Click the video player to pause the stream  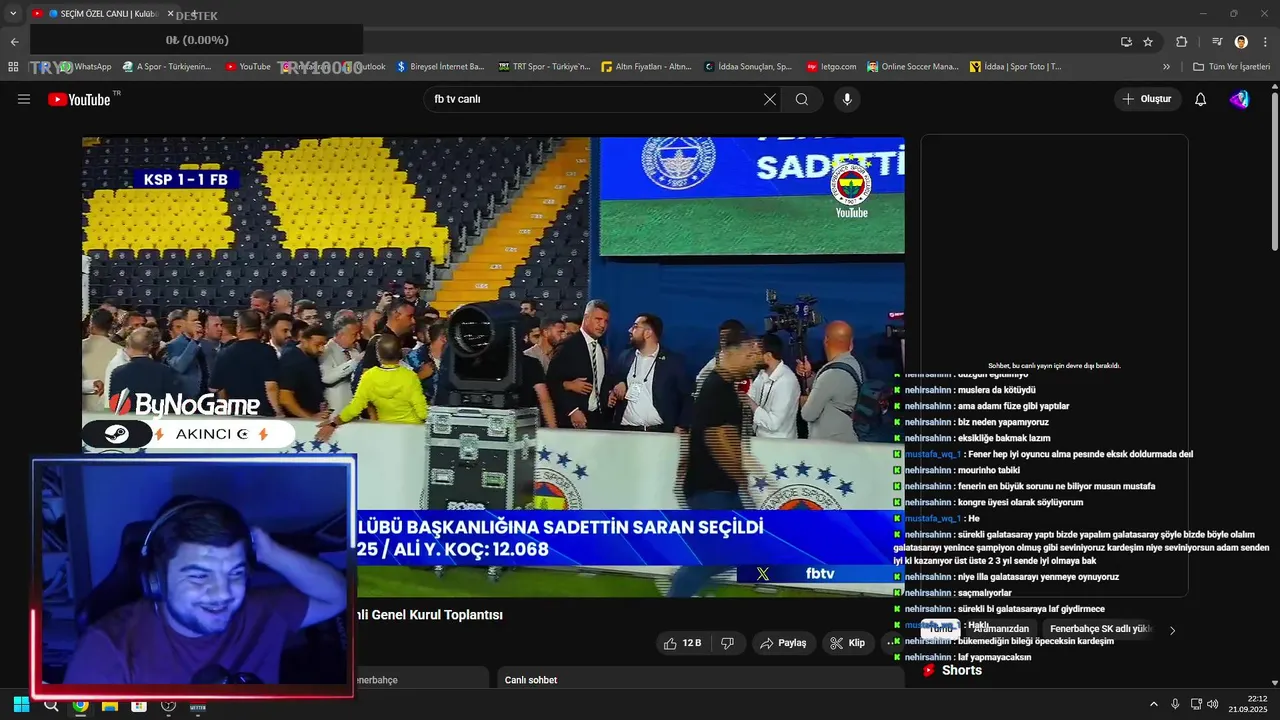[x=493, y=367]
